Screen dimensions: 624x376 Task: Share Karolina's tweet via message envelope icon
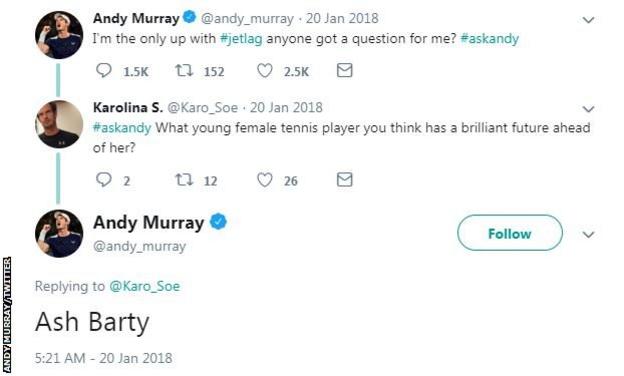(345, 179)
